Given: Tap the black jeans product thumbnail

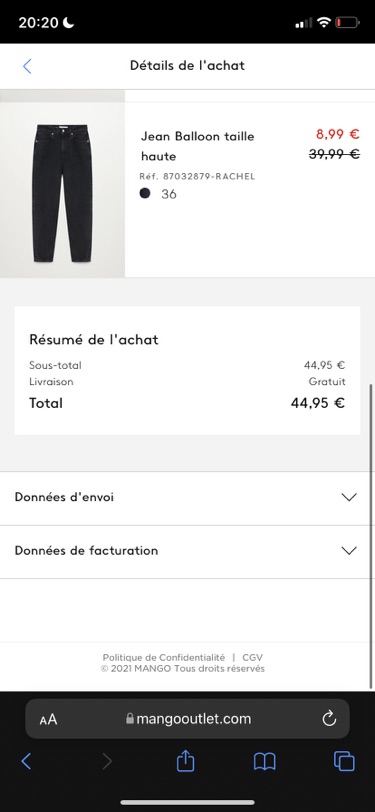Looking at the screenshot, I should [x=62, y=190].
